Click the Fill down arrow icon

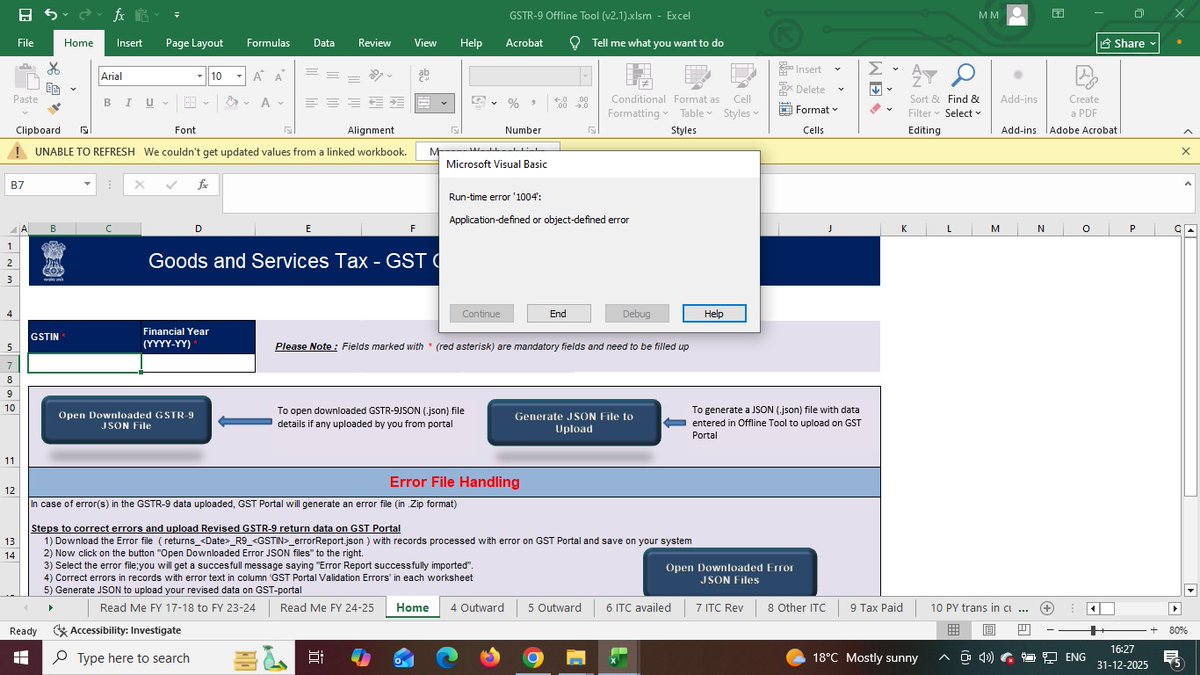(875, 89)
